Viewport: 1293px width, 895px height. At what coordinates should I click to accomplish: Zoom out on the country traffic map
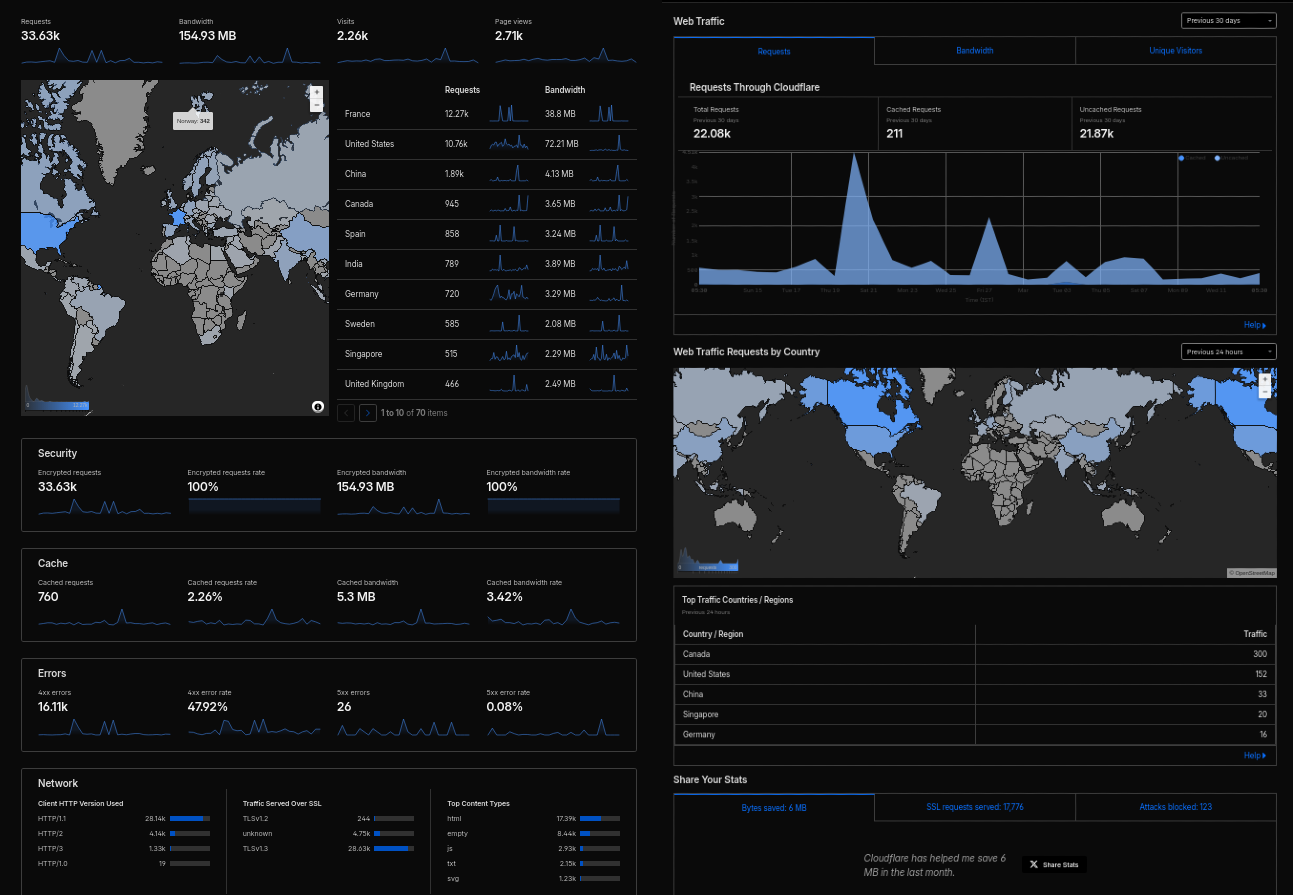tap(1265, 392)
